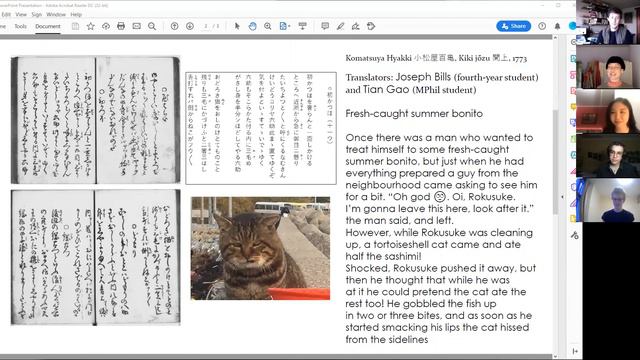Select video tile of woman with long hair
Screen dimensions: 640x360
coord(608,111)
